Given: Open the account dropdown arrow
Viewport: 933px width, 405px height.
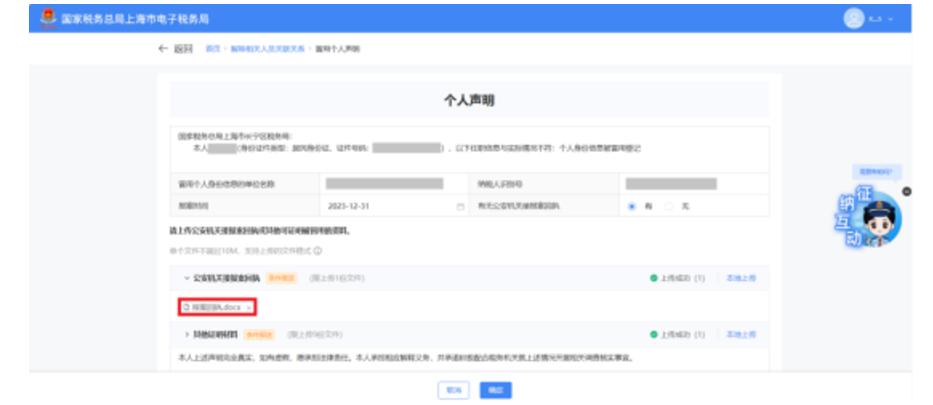Looking at the screenshot, I should 890,20.
